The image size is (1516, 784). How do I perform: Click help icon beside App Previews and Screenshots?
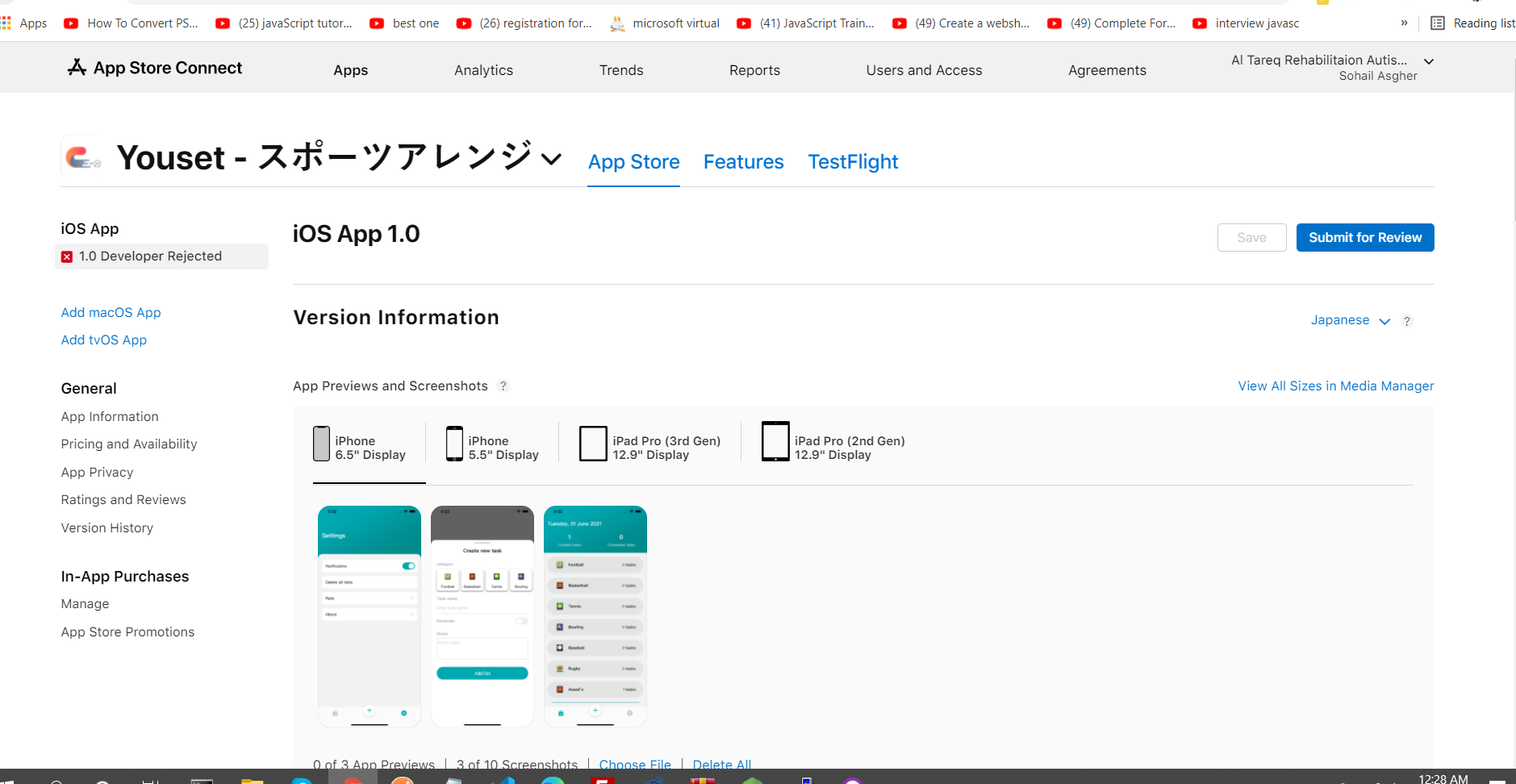pyautogui.click(x=503, y=386)
